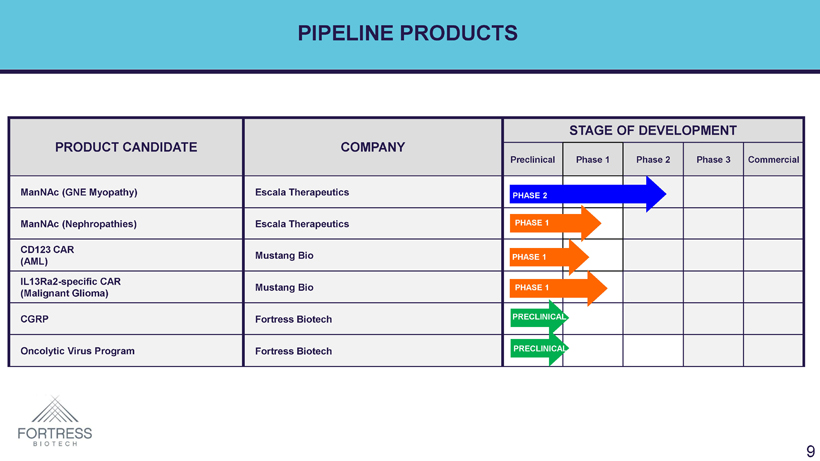Select the Preclinical column header
Viewport: 820px width, 461px height.
coord(532,160)
